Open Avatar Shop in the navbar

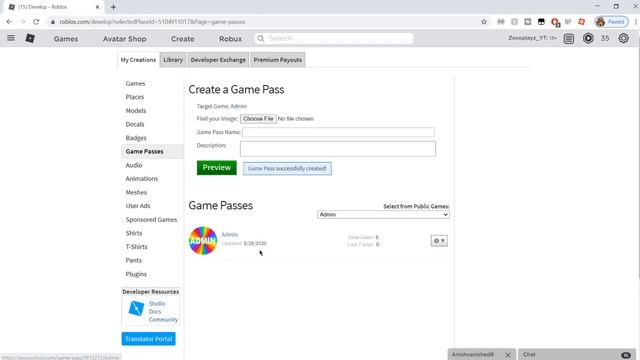tap(124, 39)
